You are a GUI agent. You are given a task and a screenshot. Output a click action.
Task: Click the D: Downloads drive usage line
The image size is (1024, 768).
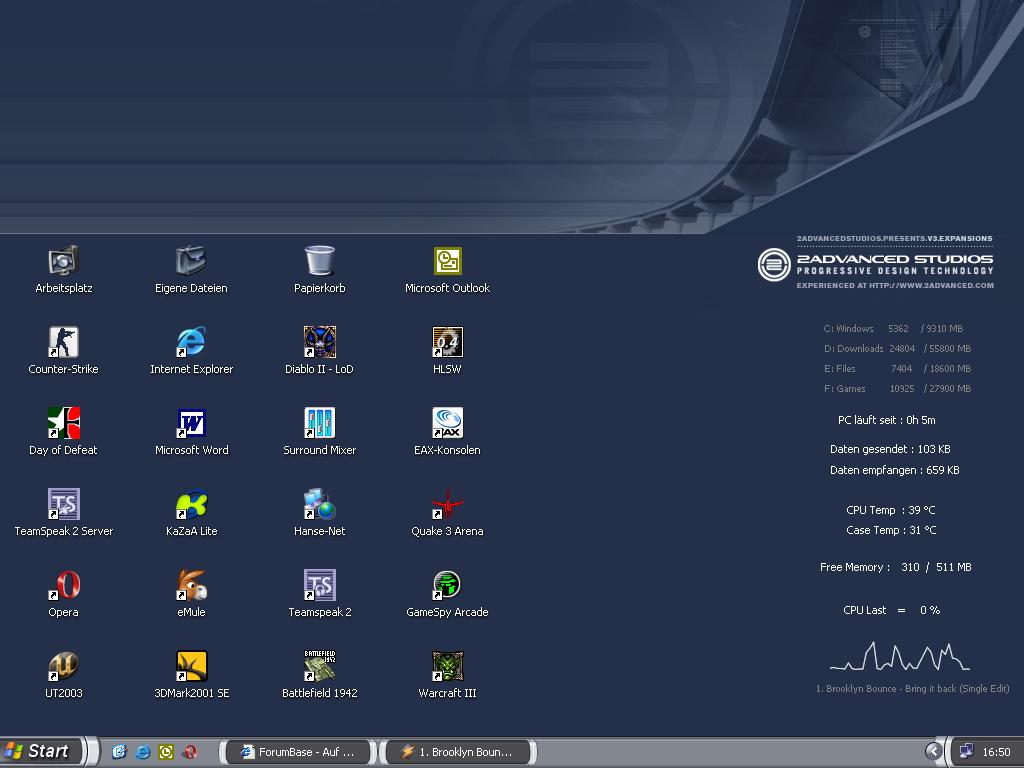(x=897, y=349)
